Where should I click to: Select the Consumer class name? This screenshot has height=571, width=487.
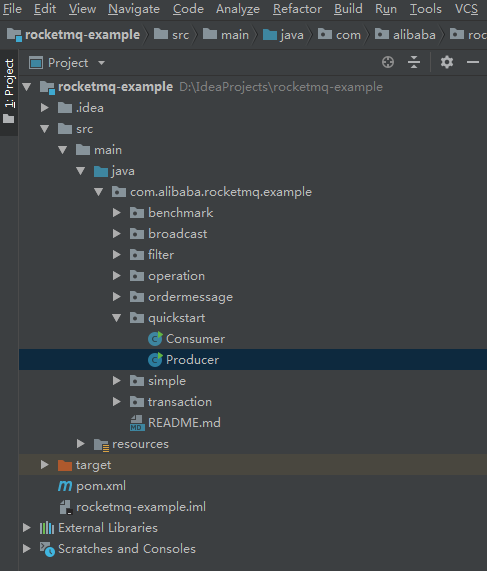coord(195,339)
